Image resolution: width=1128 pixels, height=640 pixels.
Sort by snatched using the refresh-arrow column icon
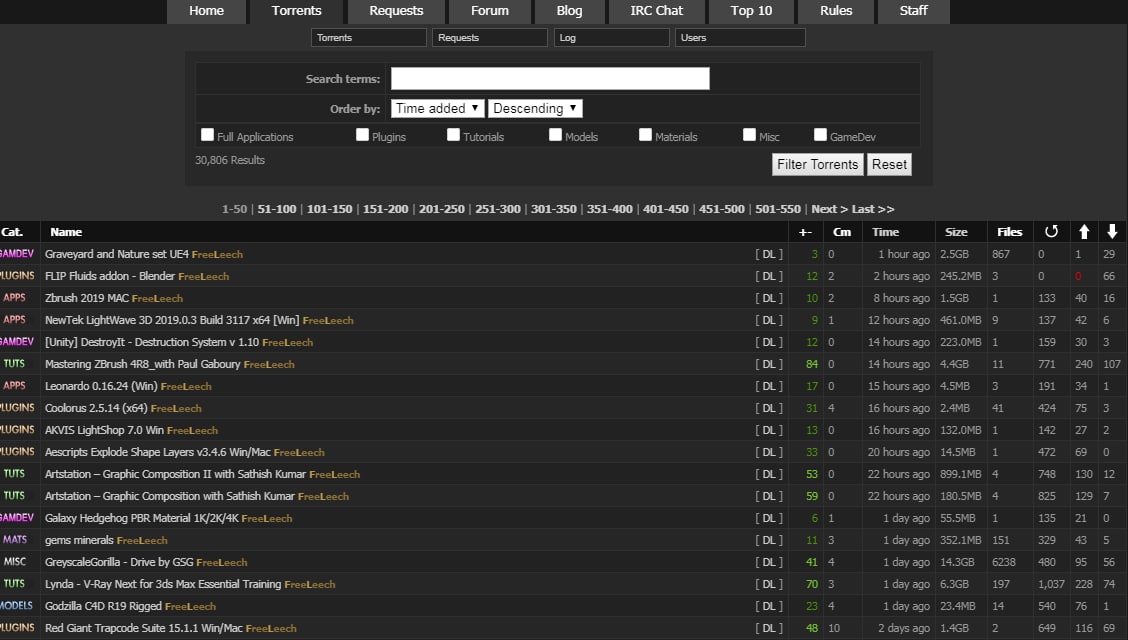pyautogui.click(x=1051, y=232)
